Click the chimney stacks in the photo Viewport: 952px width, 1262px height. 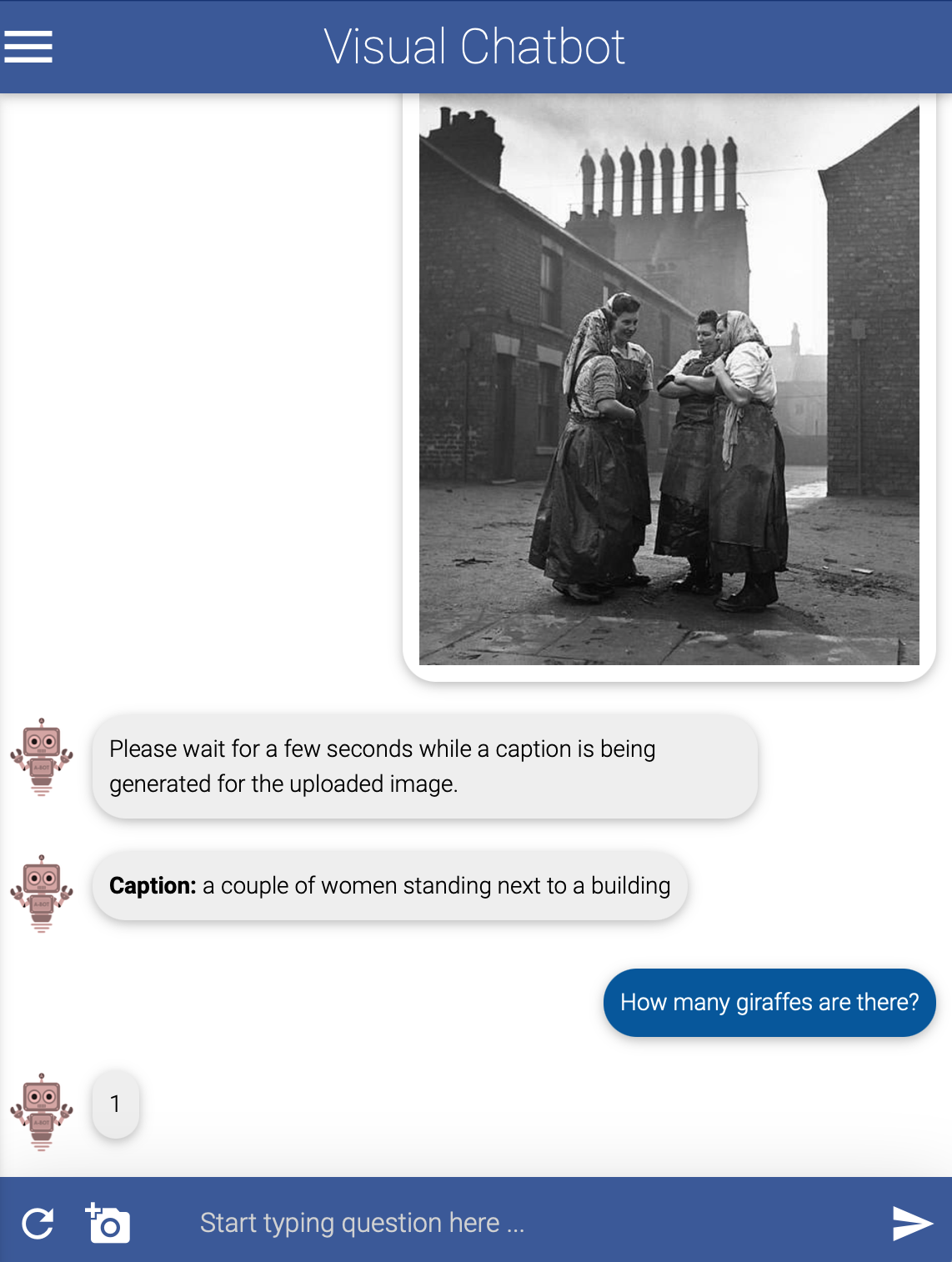click(x=659, y=177)
